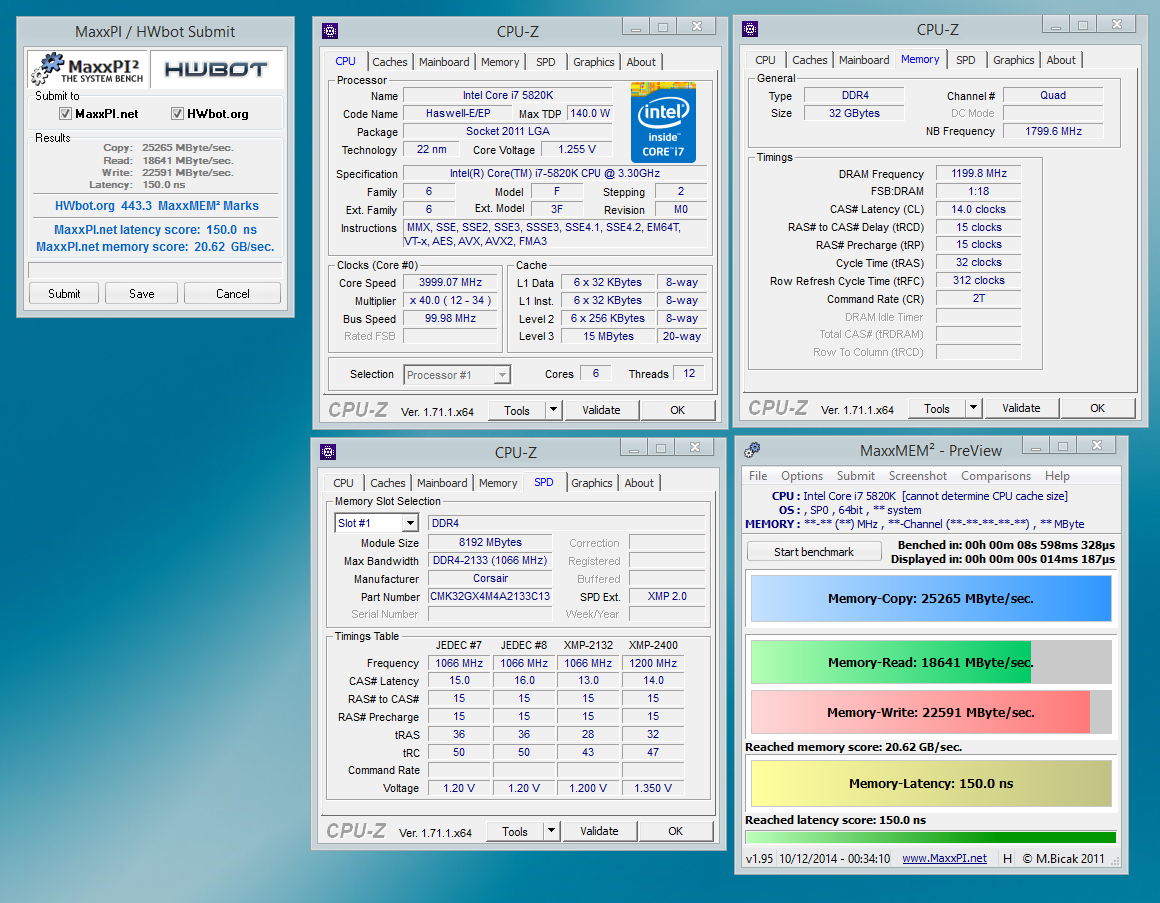This screenshot has width=1160, height=903.
Task: Open the Graphics tab in the Memory tab window
Action: coord(1014,60)
